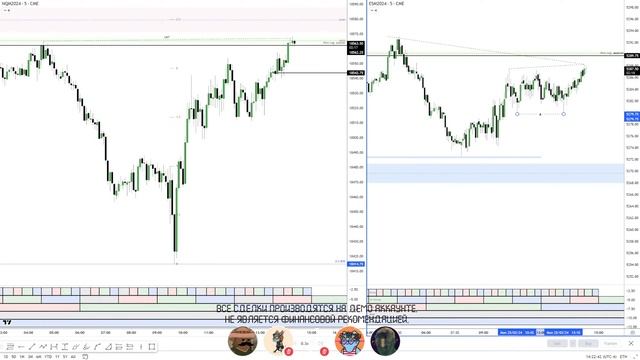
Task: Click the ES current price label on the price scale
Action: click(x=632, y=71)
